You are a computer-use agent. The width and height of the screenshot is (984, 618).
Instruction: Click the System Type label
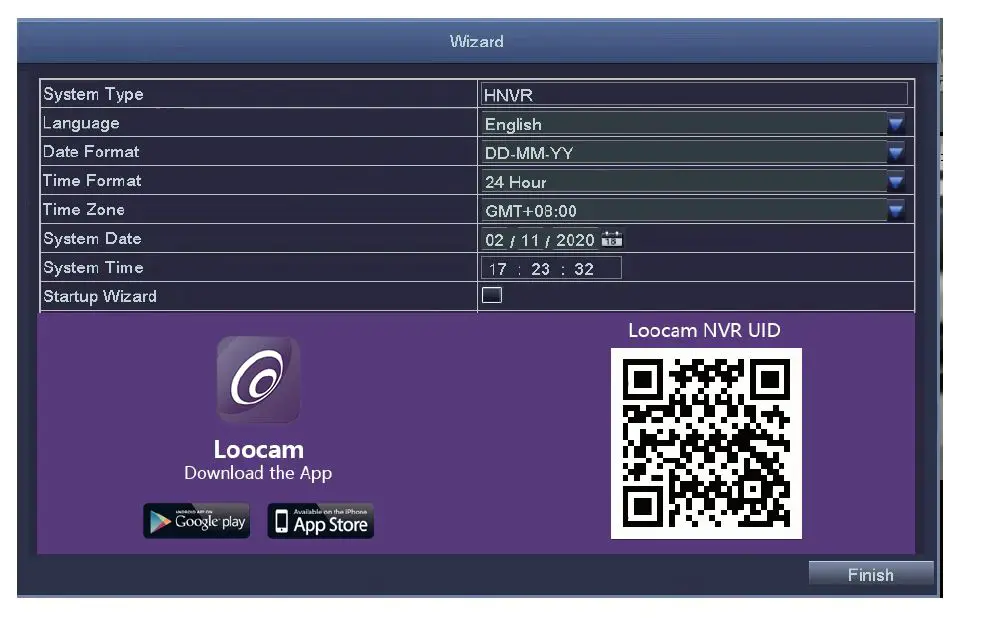point(94,94)
